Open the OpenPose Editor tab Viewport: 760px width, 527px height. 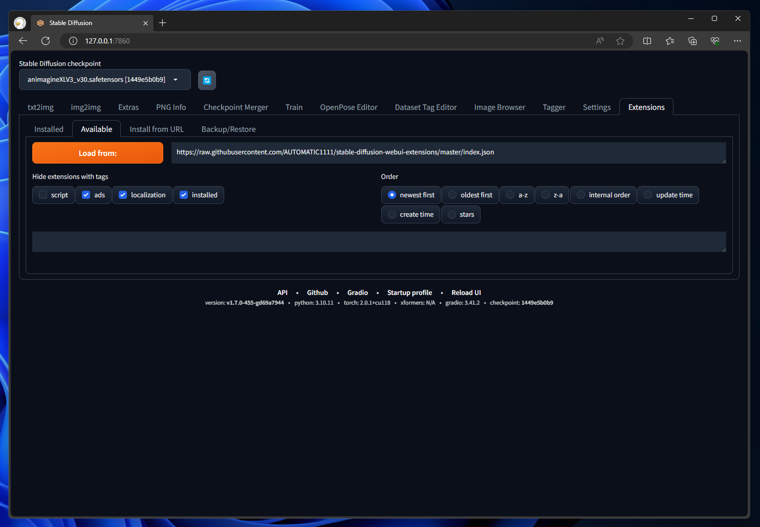coord(348,107)
